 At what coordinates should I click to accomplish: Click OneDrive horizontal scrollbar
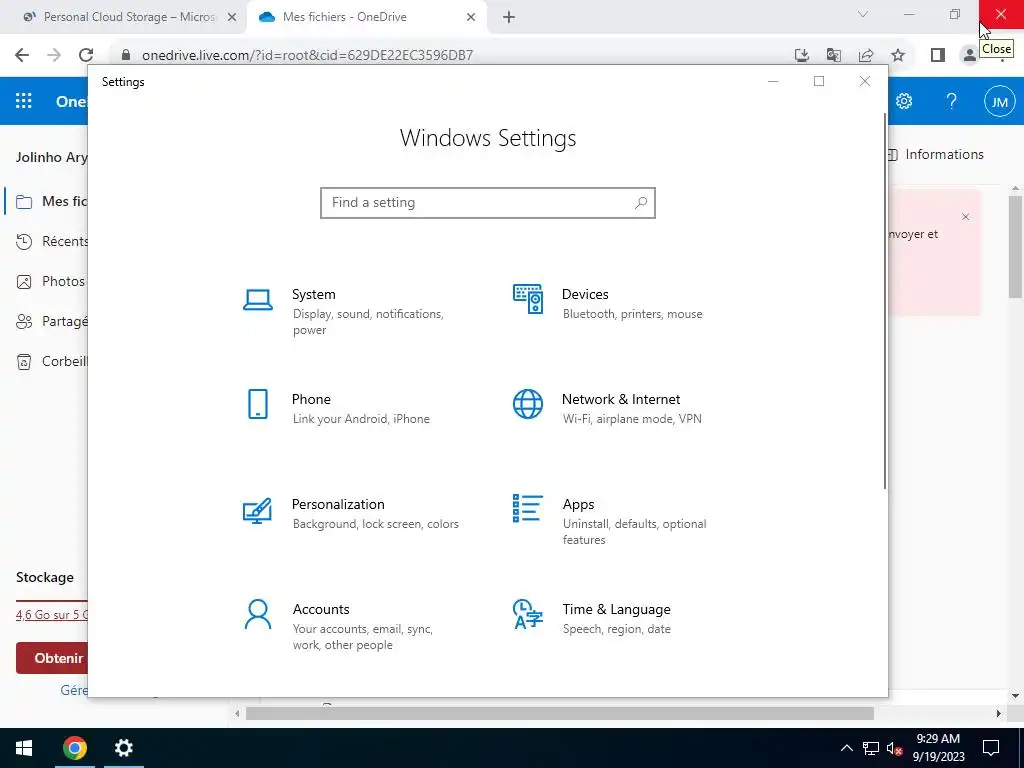click(560, 713)
